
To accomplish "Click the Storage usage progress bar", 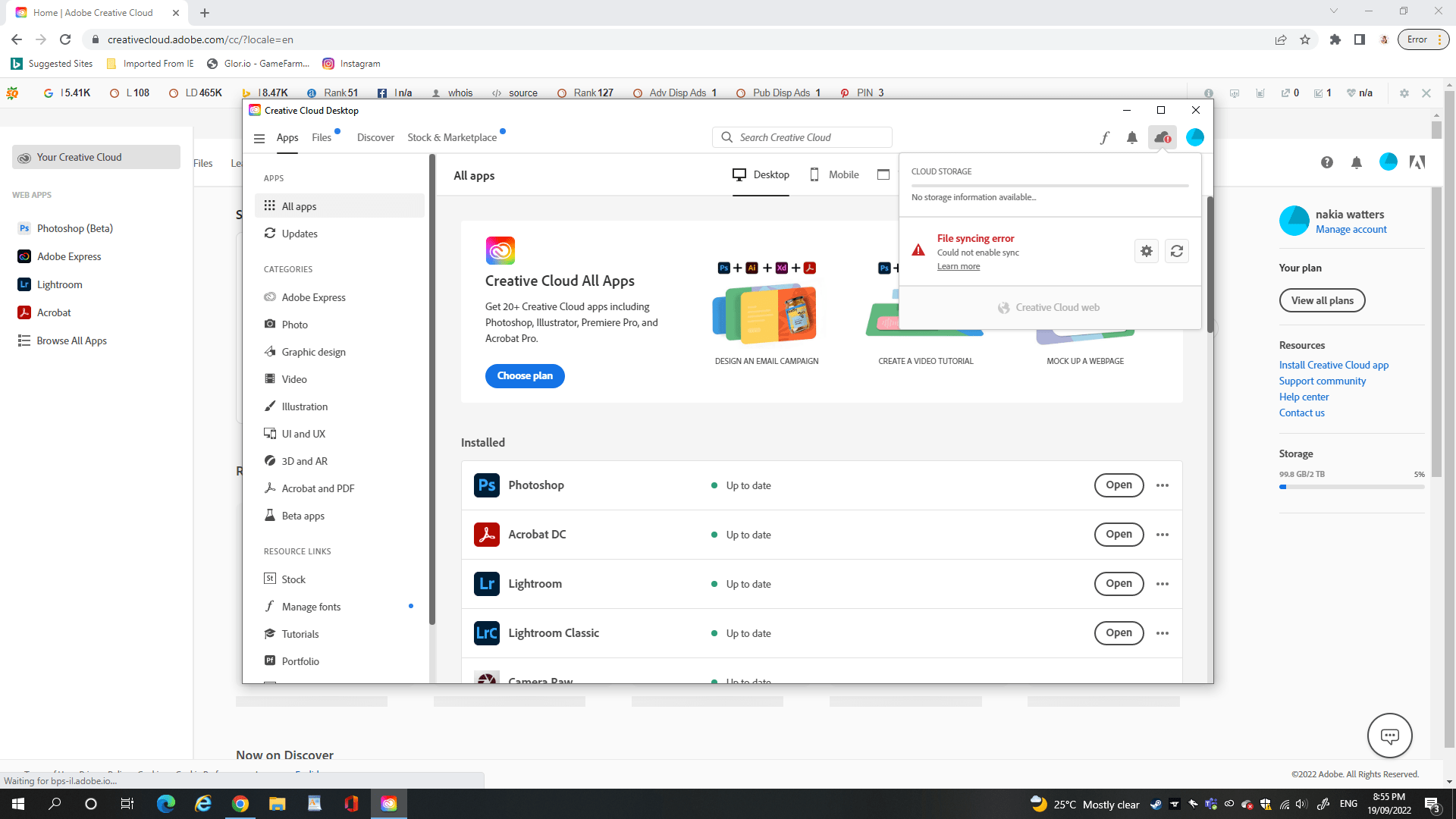I will tap(1351, 487).
